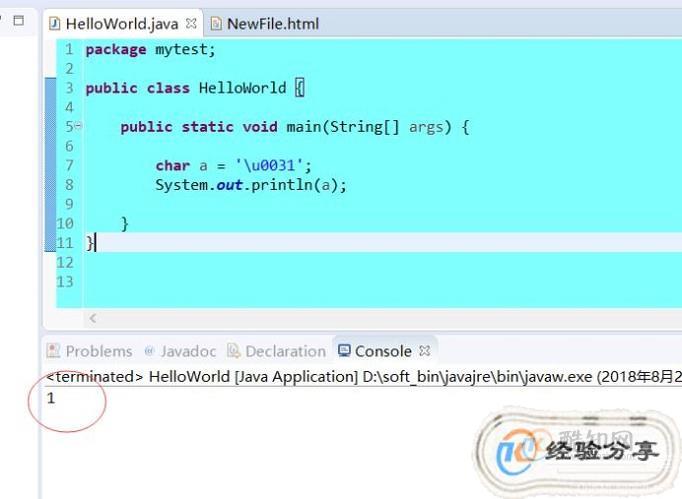Click line number 11 in the gutter
This screenshot has width=682, height=499.
(65, 243)
